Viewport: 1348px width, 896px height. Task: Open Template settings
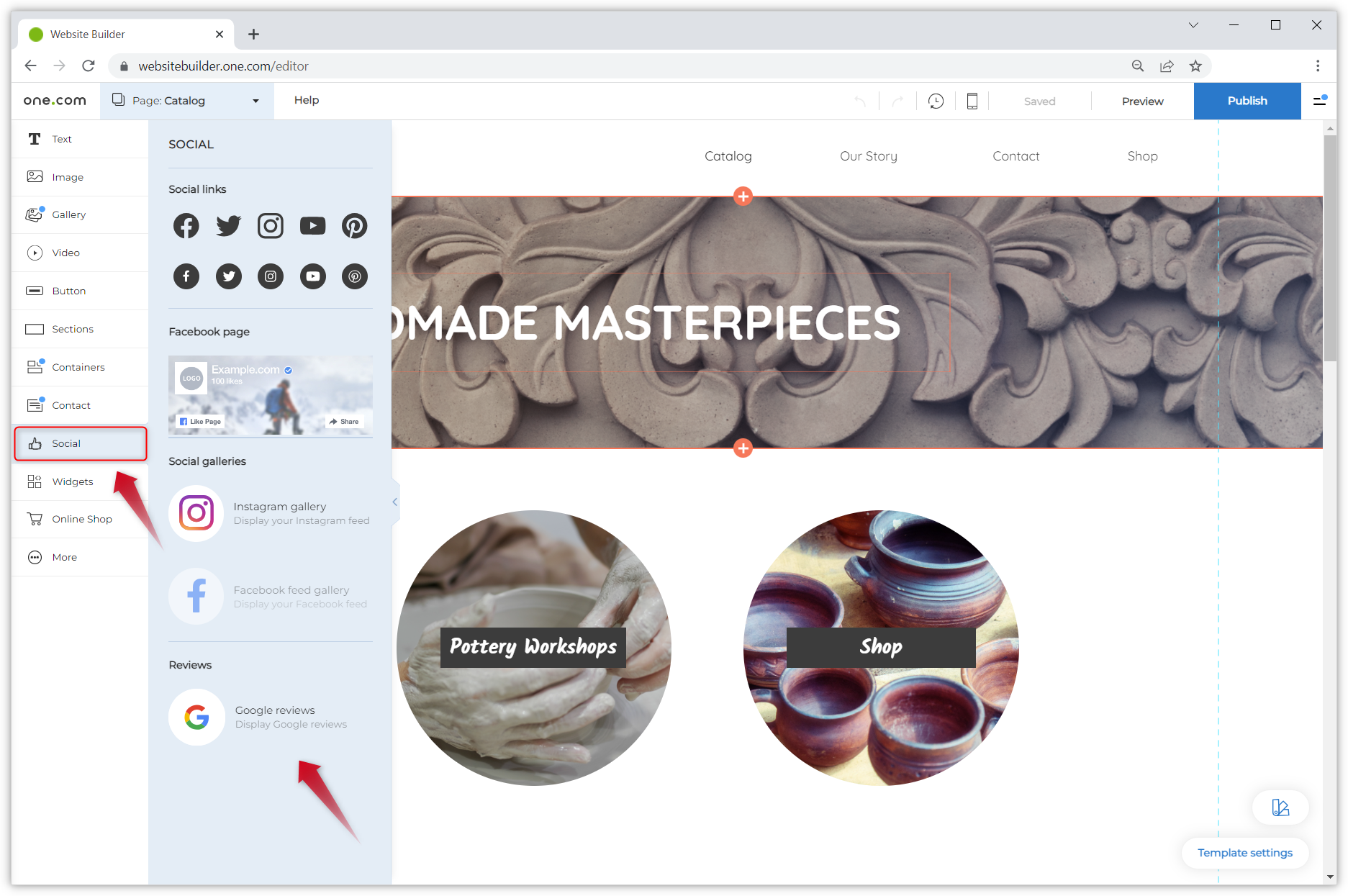click(x=1244, y=853)
